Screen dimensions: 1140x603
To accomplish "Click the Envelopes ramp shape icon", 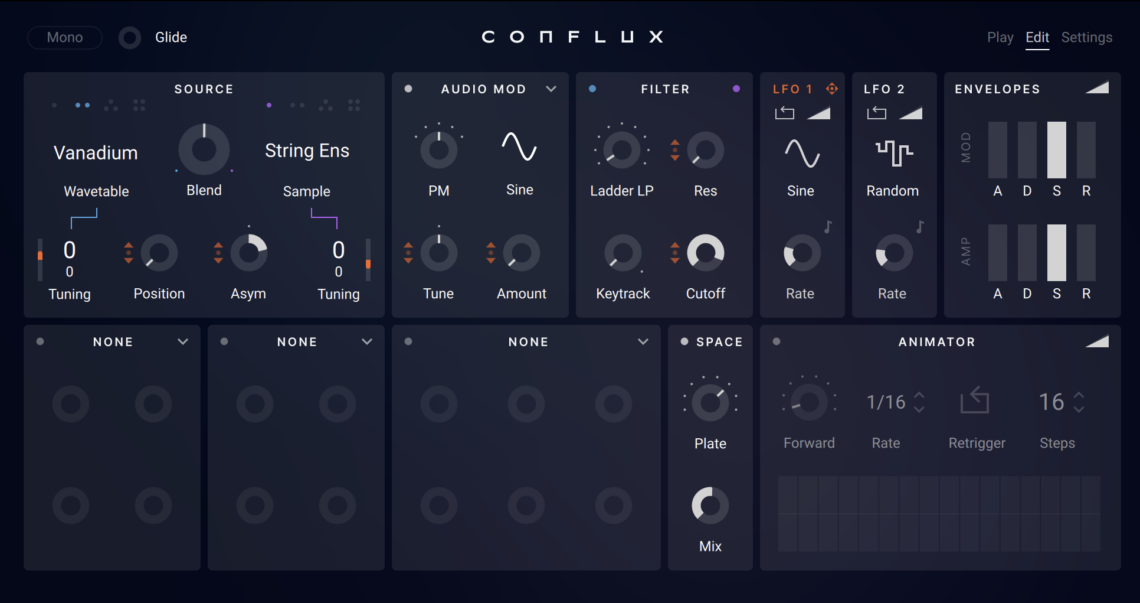I will (x=1097, y=89).
